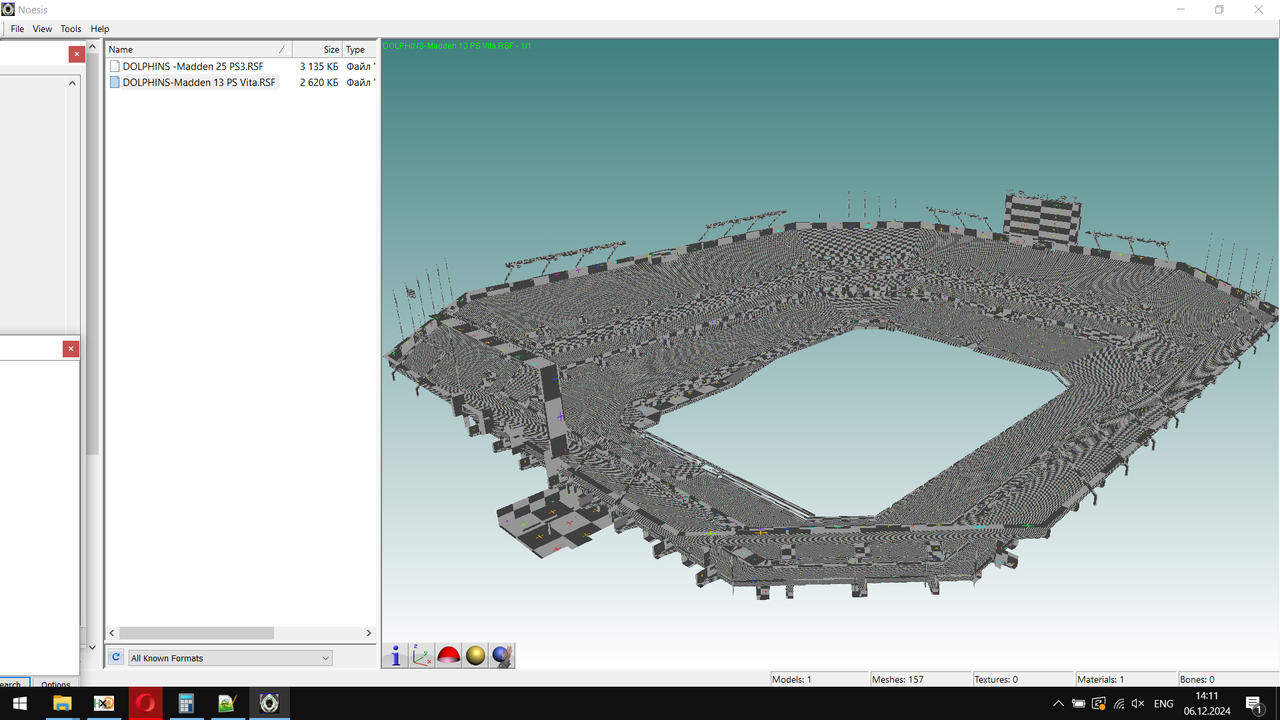Click the left panel scroll-down arrow
1280x720 pixels.
click(x=92, y=648)
